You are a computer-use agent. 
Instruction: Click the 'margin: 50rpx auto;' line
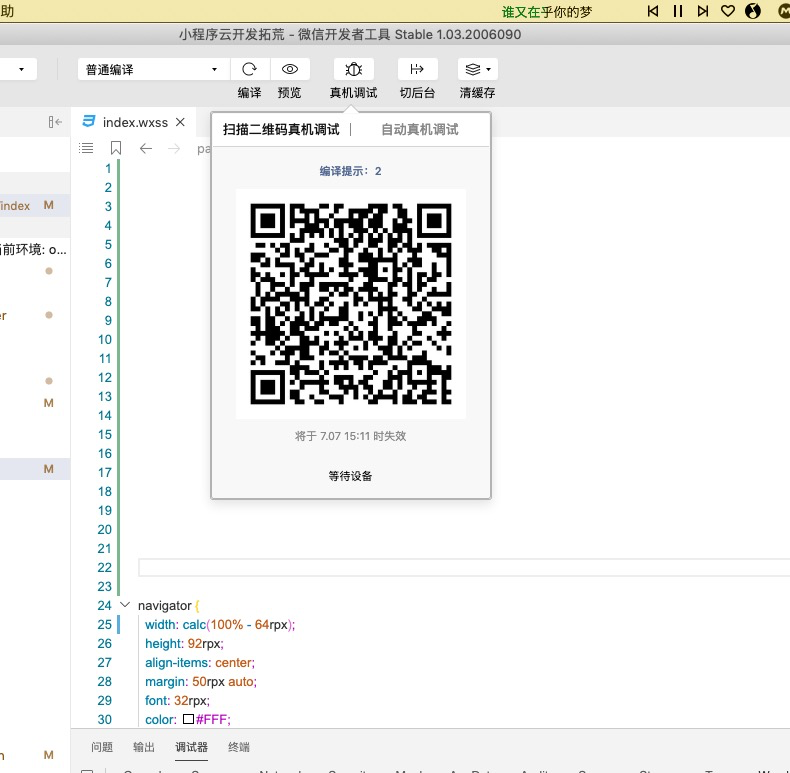pos(201,681)
